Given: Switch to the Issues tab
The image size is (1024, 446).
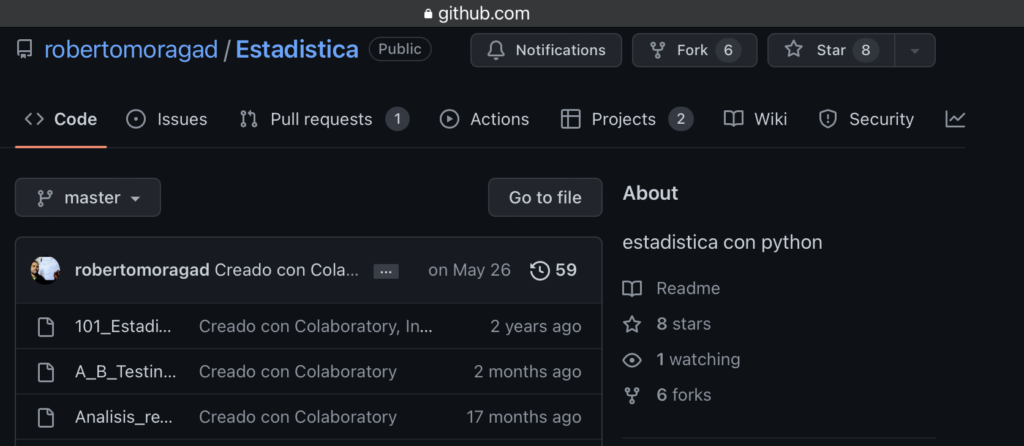Looking at the screenshot, I should 167,119.
